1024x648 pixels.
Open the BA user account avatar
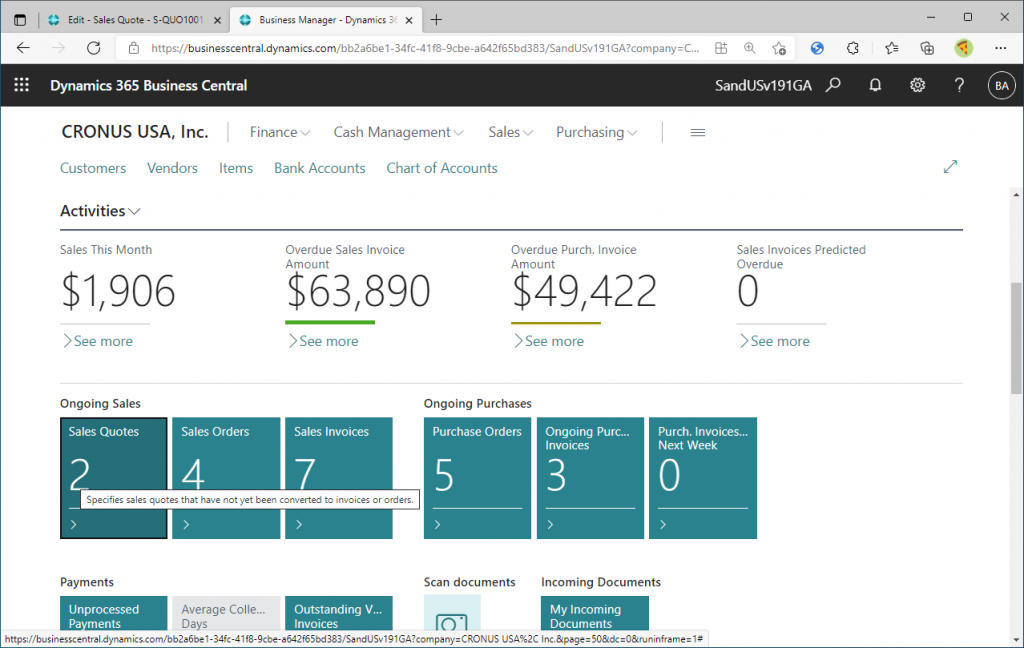click(1002, 86)
